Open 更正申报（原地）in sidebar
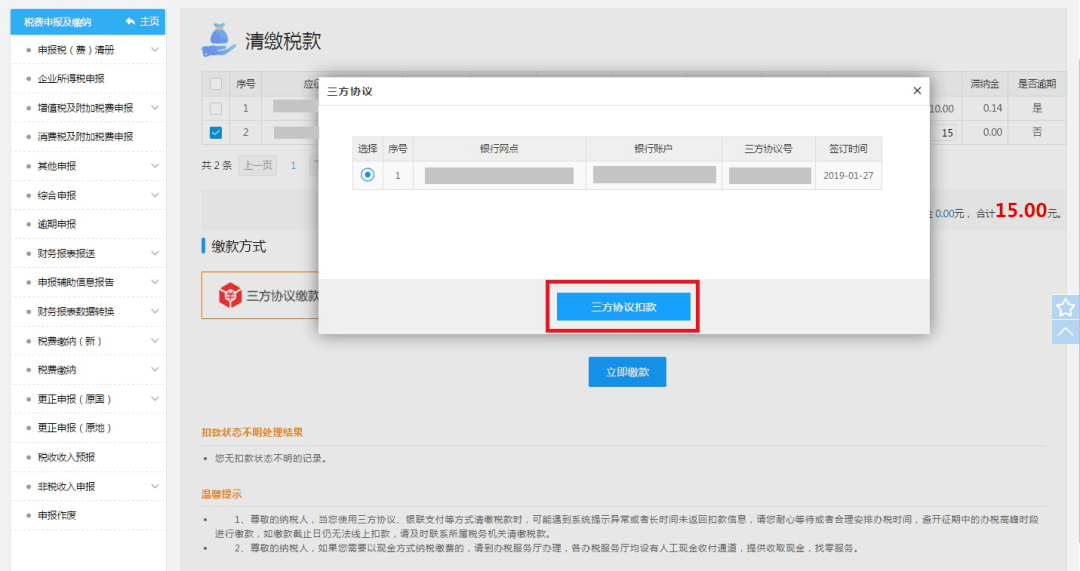The image size is (1080, 571). point(74,428)
